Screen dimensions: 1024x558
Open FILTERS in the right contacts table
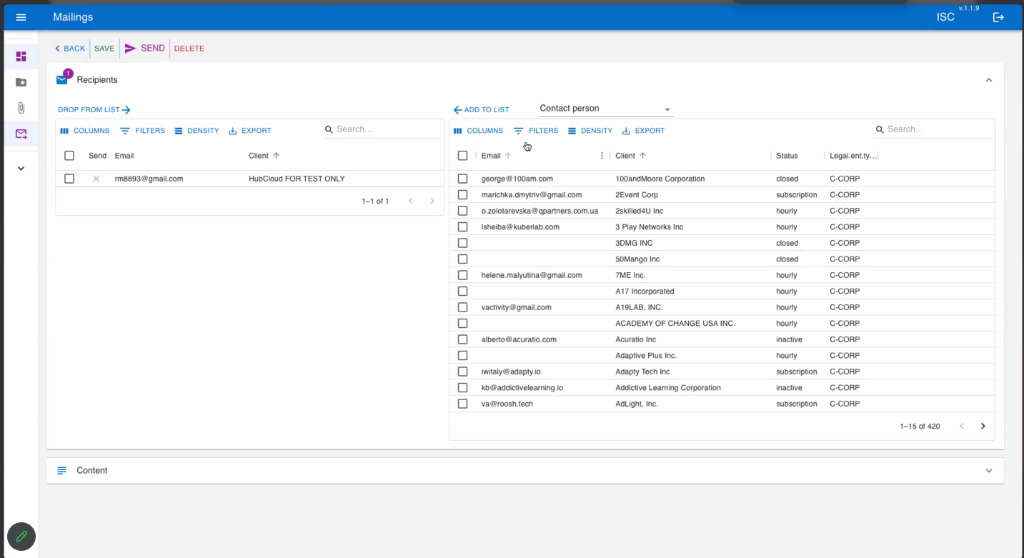pyautogui.click(x=536, y=131)
